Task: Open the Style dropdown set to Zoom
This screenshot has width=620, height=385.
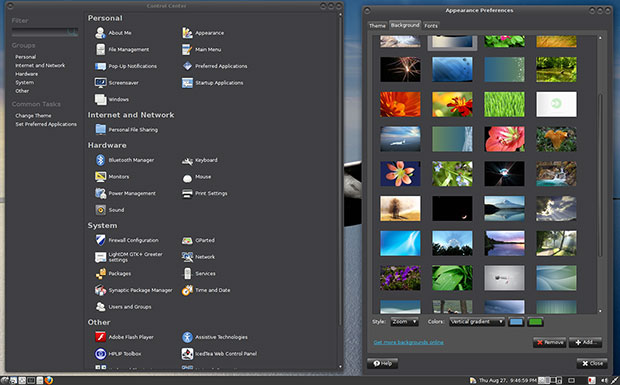Action: coord(404,322)
